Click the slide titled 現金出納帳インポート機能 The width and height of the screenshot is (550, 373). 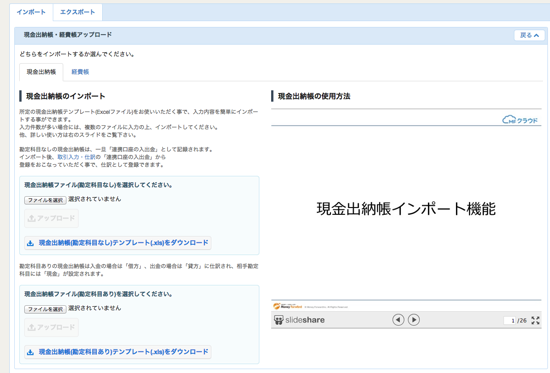pos(406,209)
